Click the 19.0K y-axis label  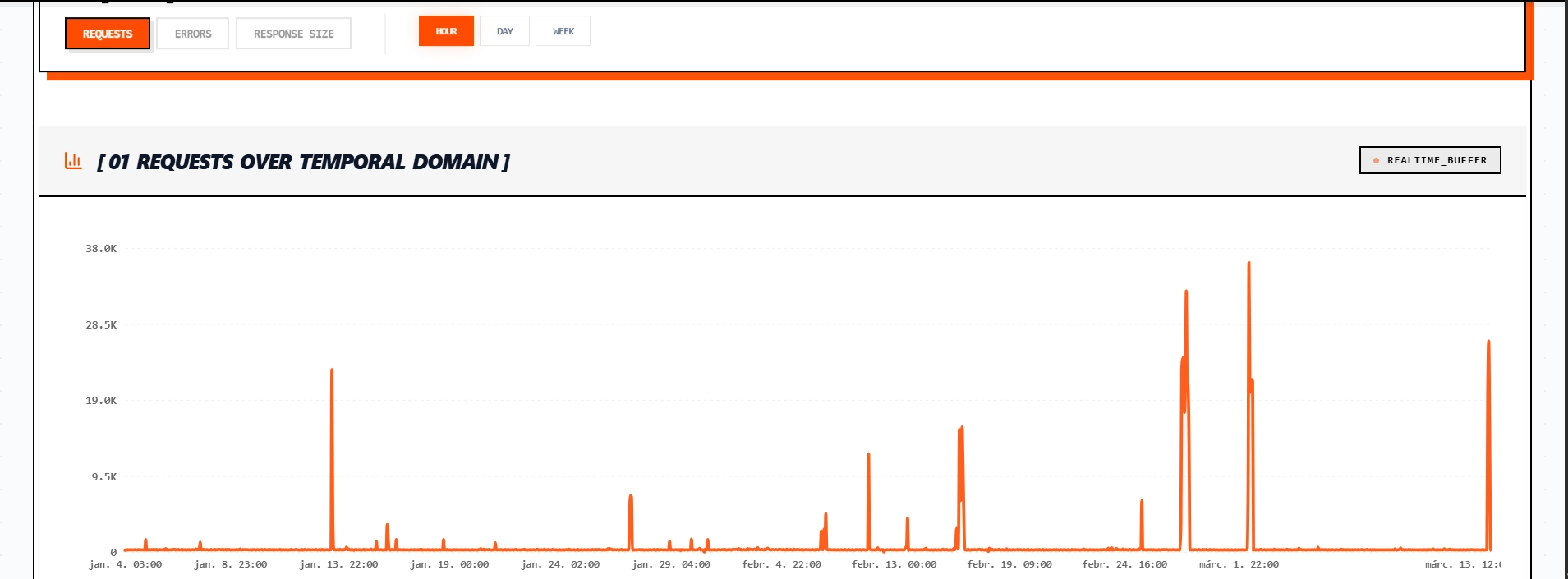click(101, 401)
